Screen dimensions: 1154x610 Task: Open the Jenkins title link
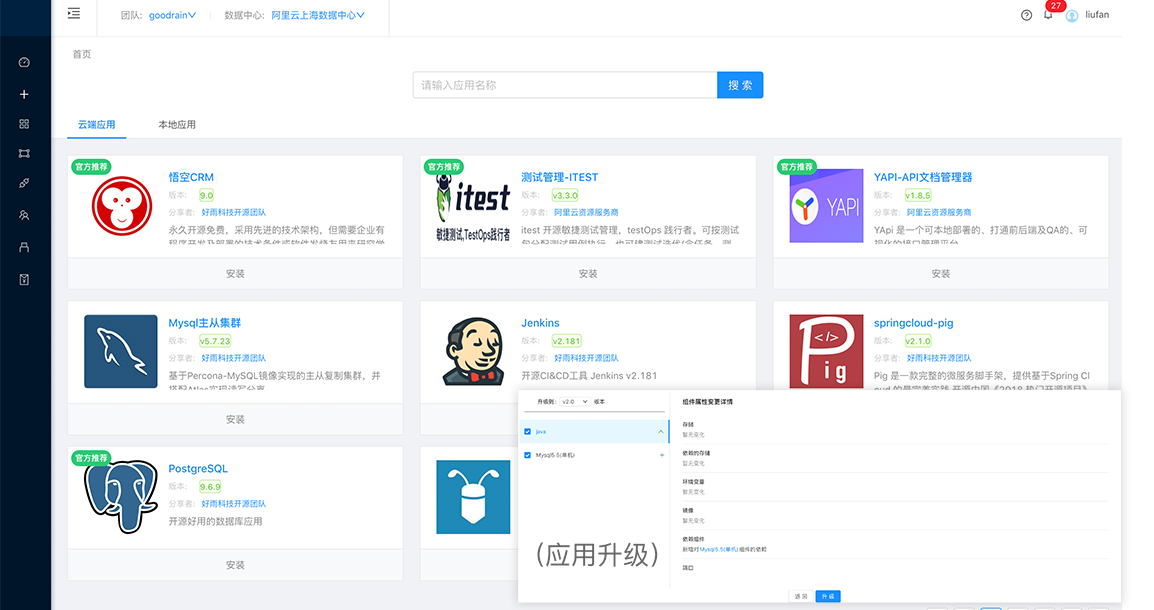540,323
